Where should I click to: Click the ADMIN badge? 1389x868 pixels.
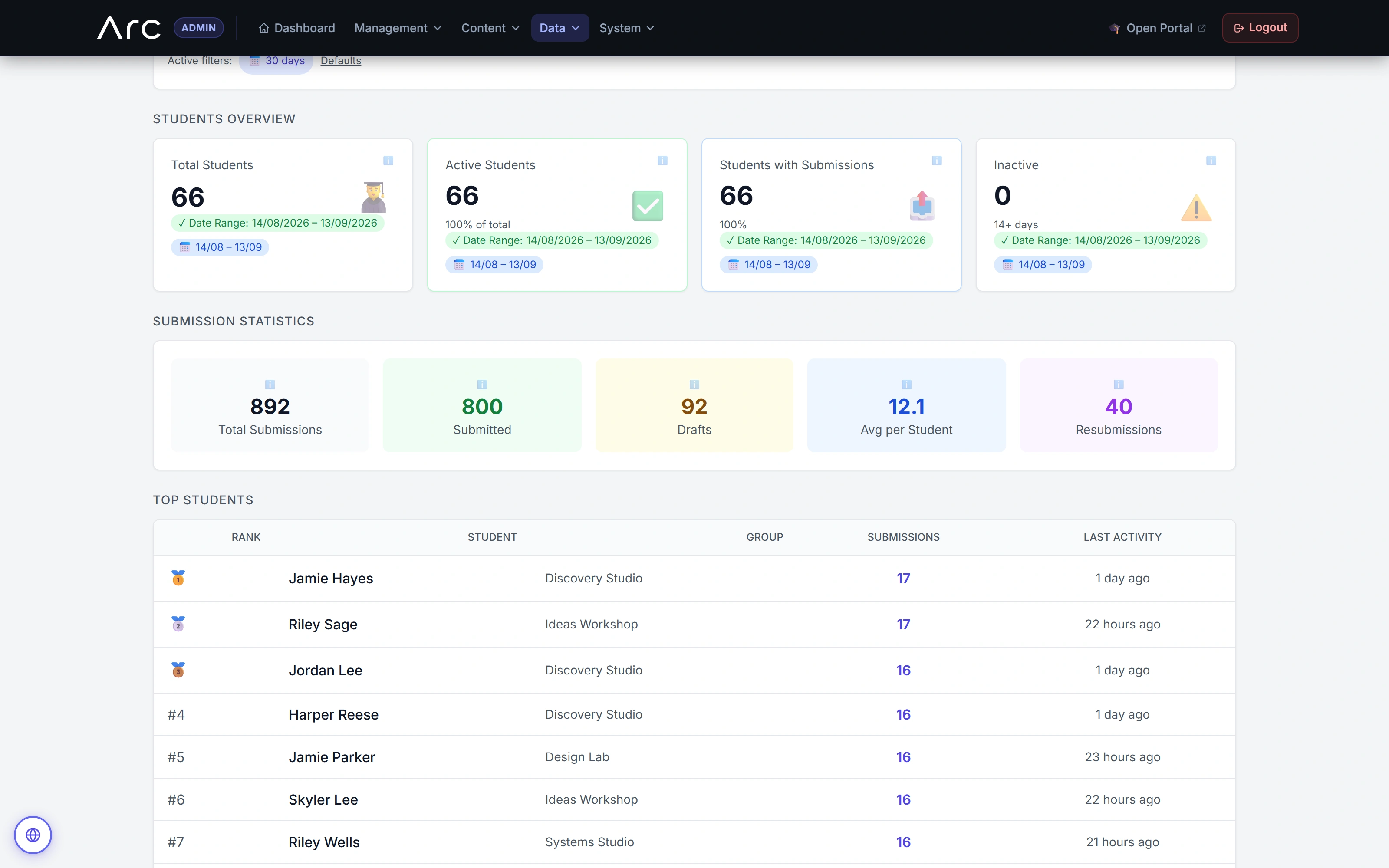click(199, 27)
